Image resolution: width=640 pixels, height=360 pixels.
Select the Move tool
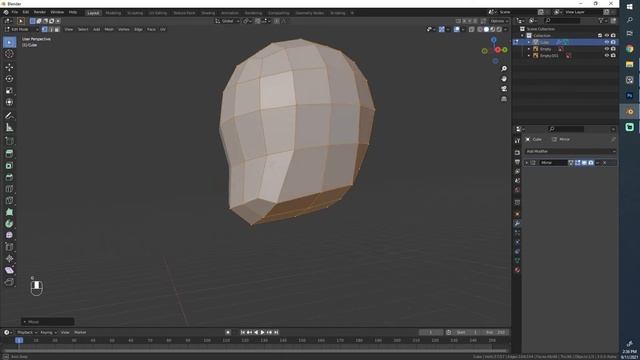[9, 67]
